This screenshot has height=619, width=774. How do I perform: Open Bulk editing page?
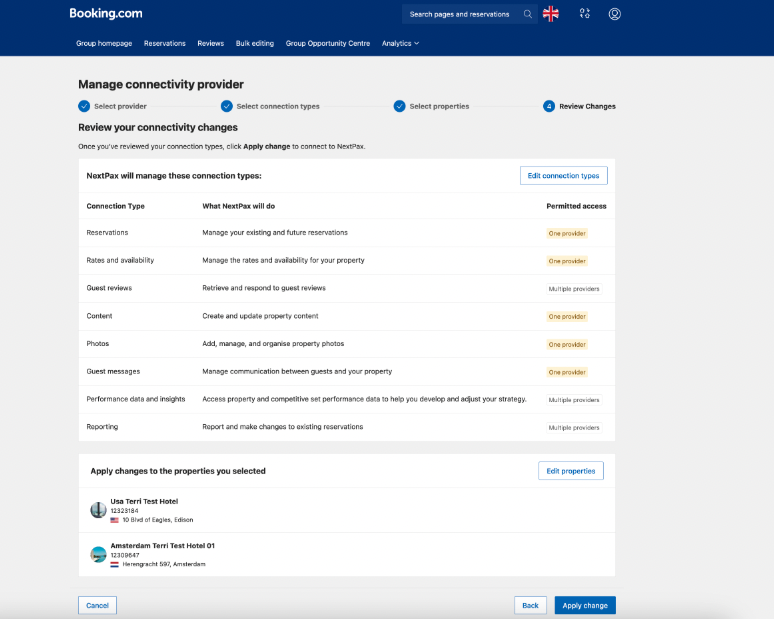coord(255,43)
